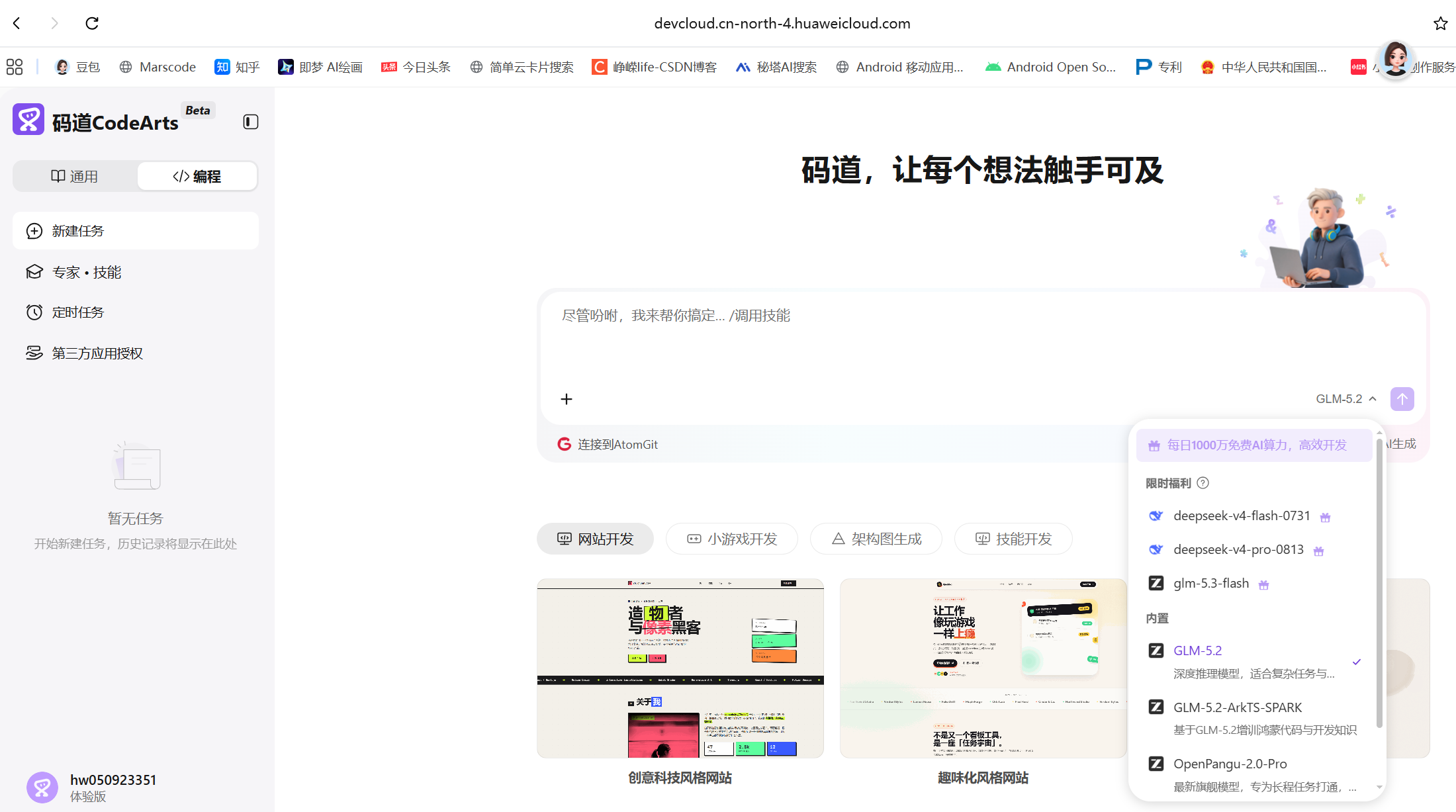The width and height of the screenshot is (1456, 812).
Task: Click the help icon next to 限时福利
Action: tap(1203, 483)
